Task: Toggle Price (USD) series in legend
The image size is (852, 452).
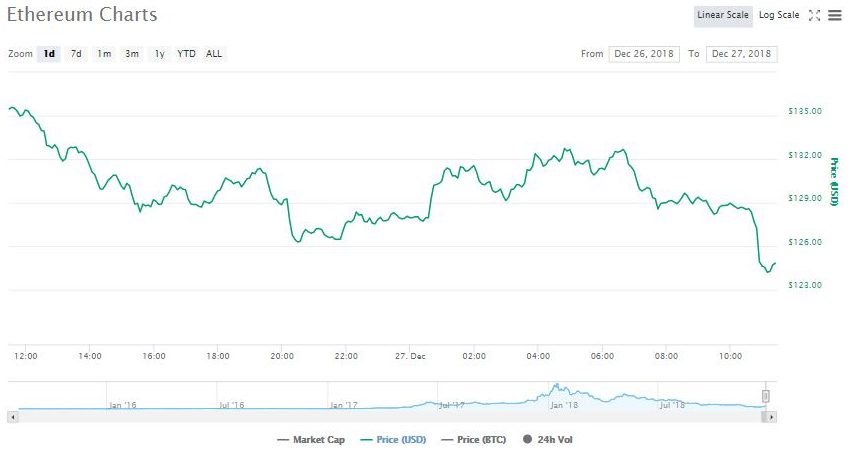Action: pos(394,440)
